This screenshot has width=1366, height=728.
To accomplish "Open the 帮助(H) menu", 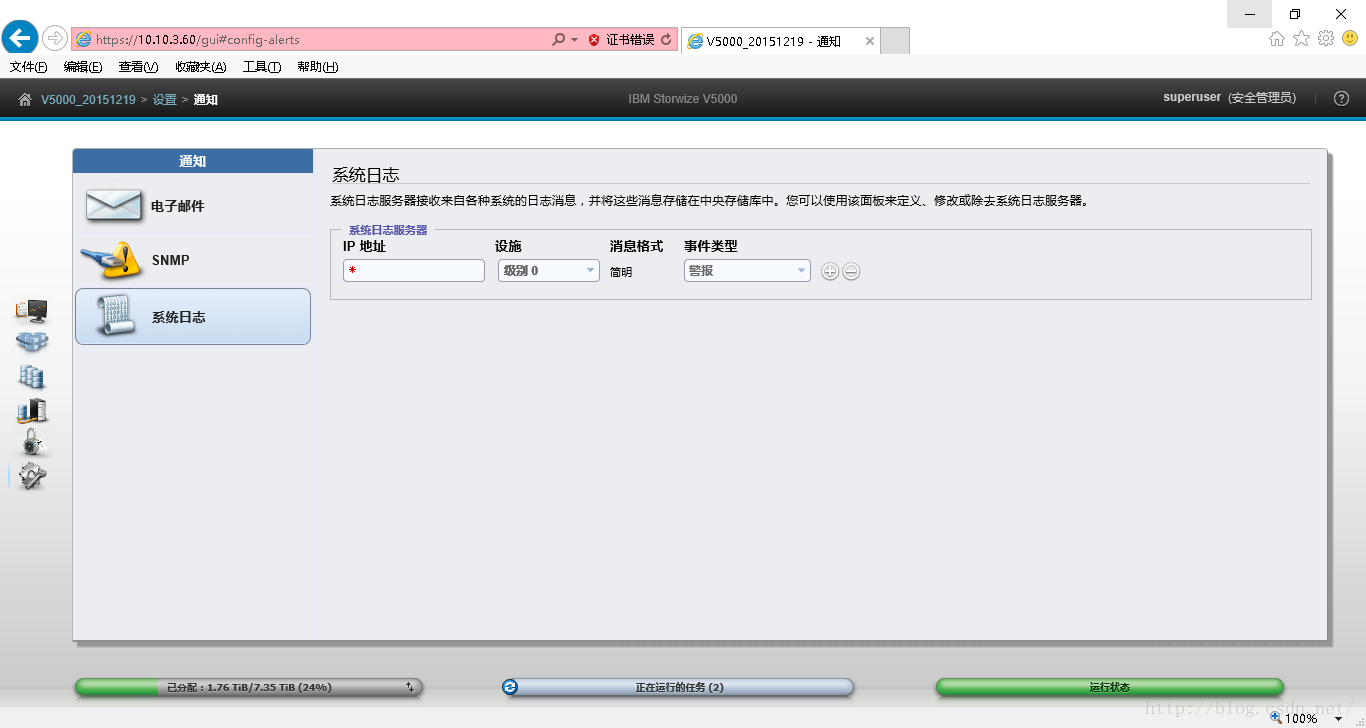I will pyautogui.click(x=317, y=67).
